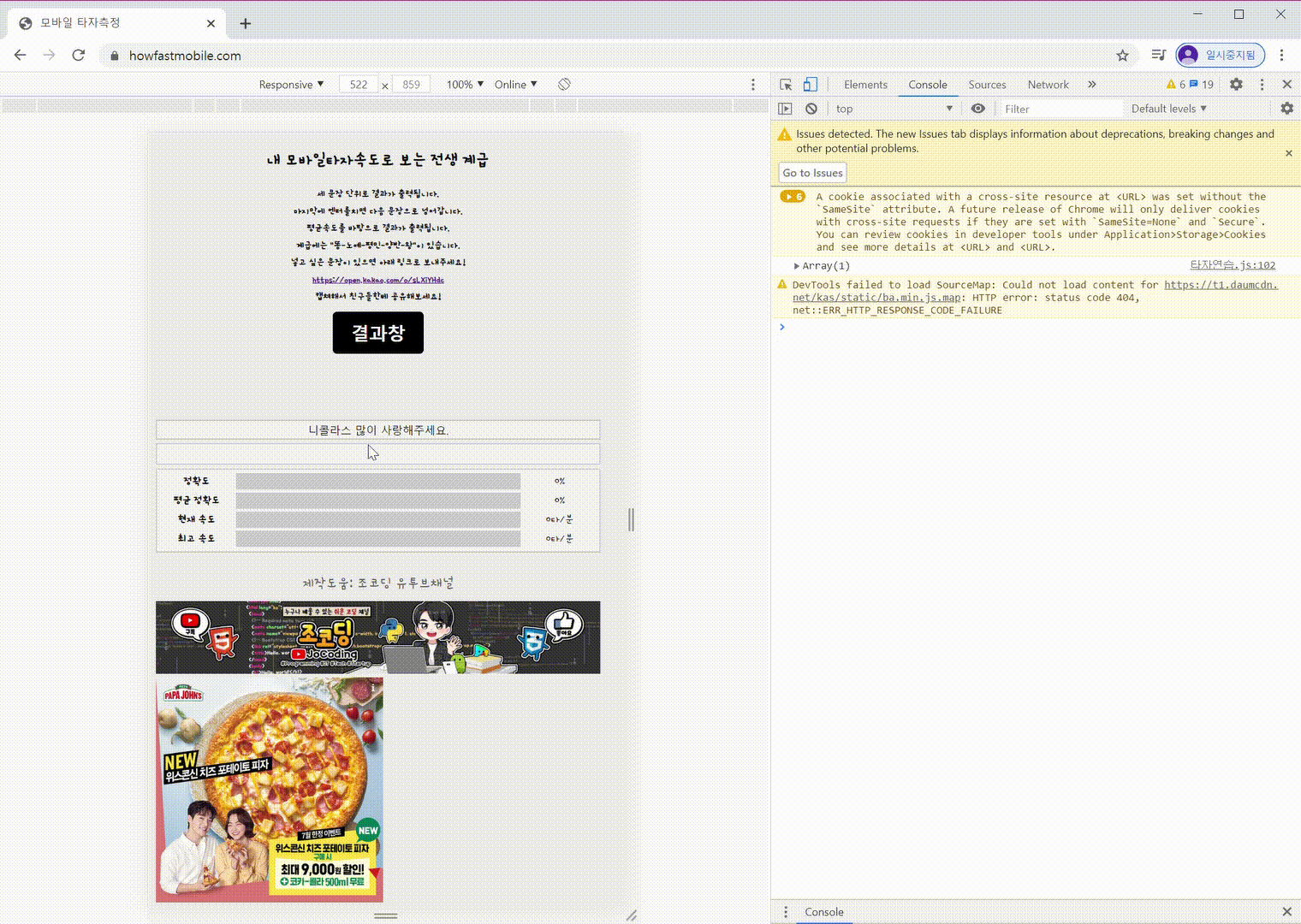
Task: Click the Go to Issues button
Action: point(812,173)
